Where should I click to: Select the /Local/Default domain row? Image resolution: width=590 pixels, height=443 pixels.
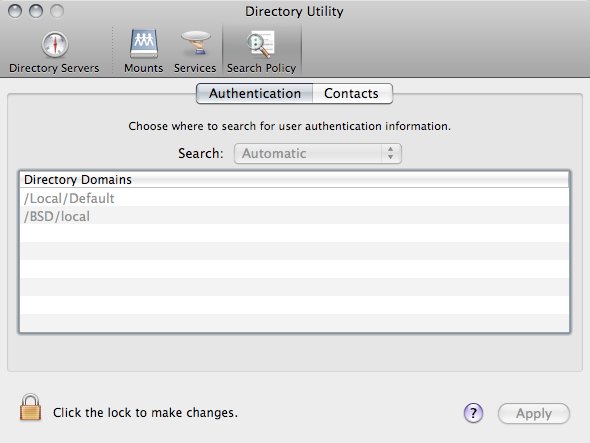point(294,198)
